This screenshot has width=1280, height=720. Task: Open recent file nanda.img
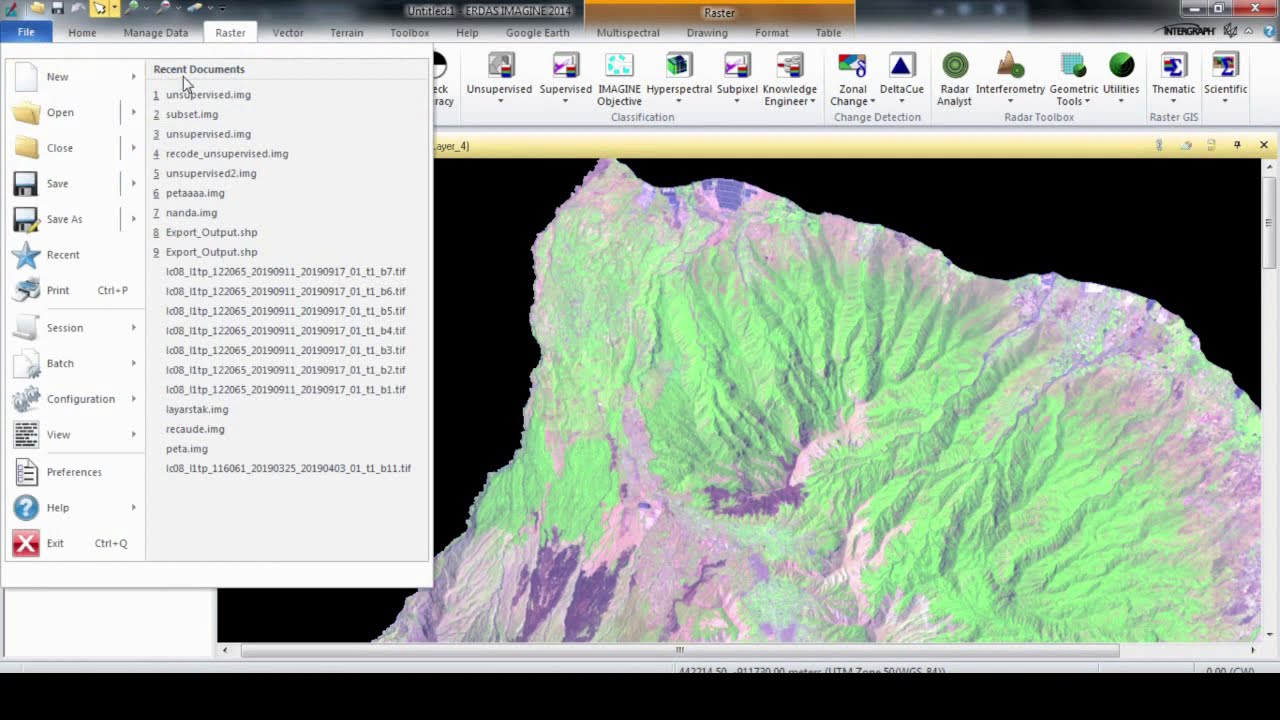[x=191, y=213]
